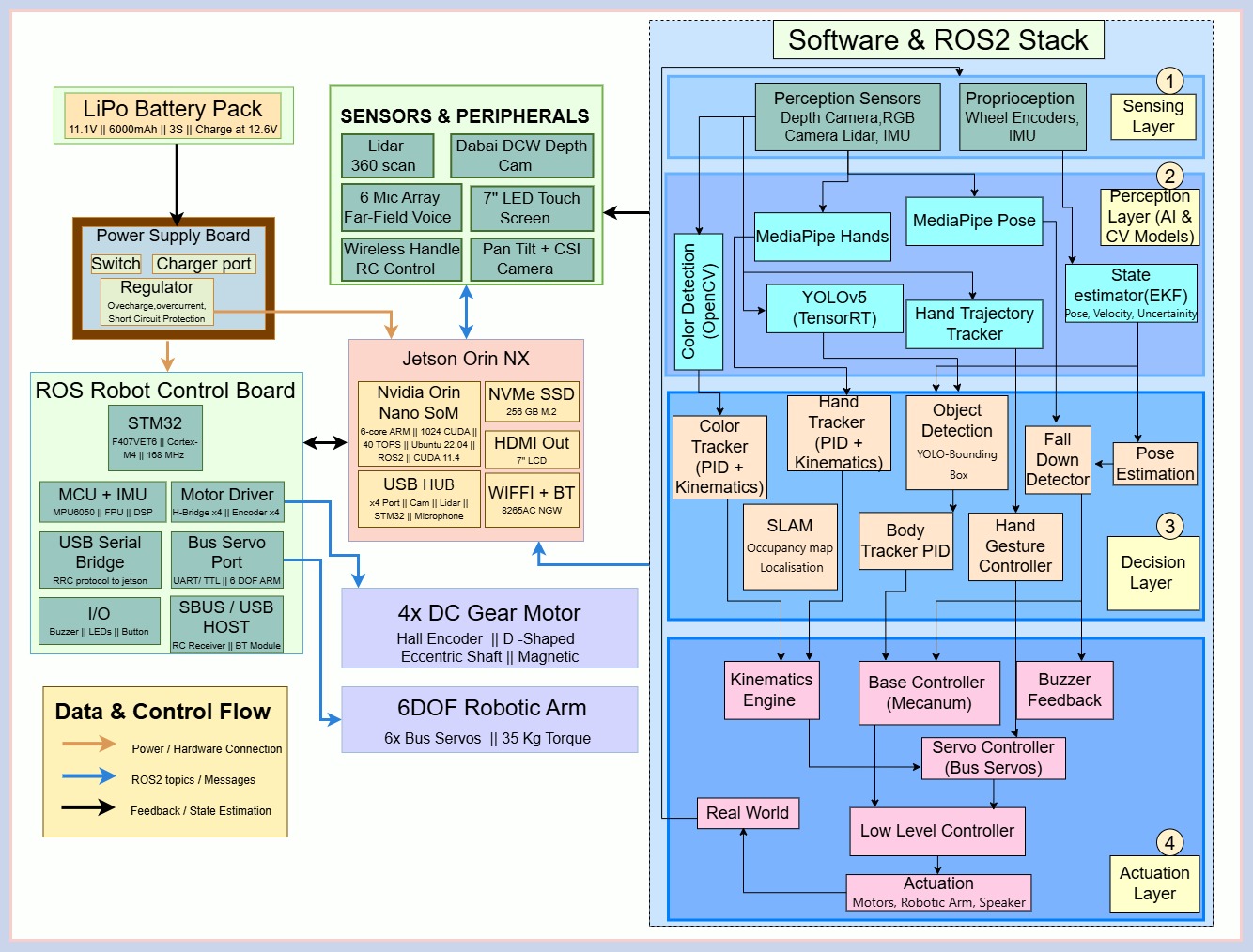
Task: Select the Jetson Orin NX title
Action: point(466,359)
